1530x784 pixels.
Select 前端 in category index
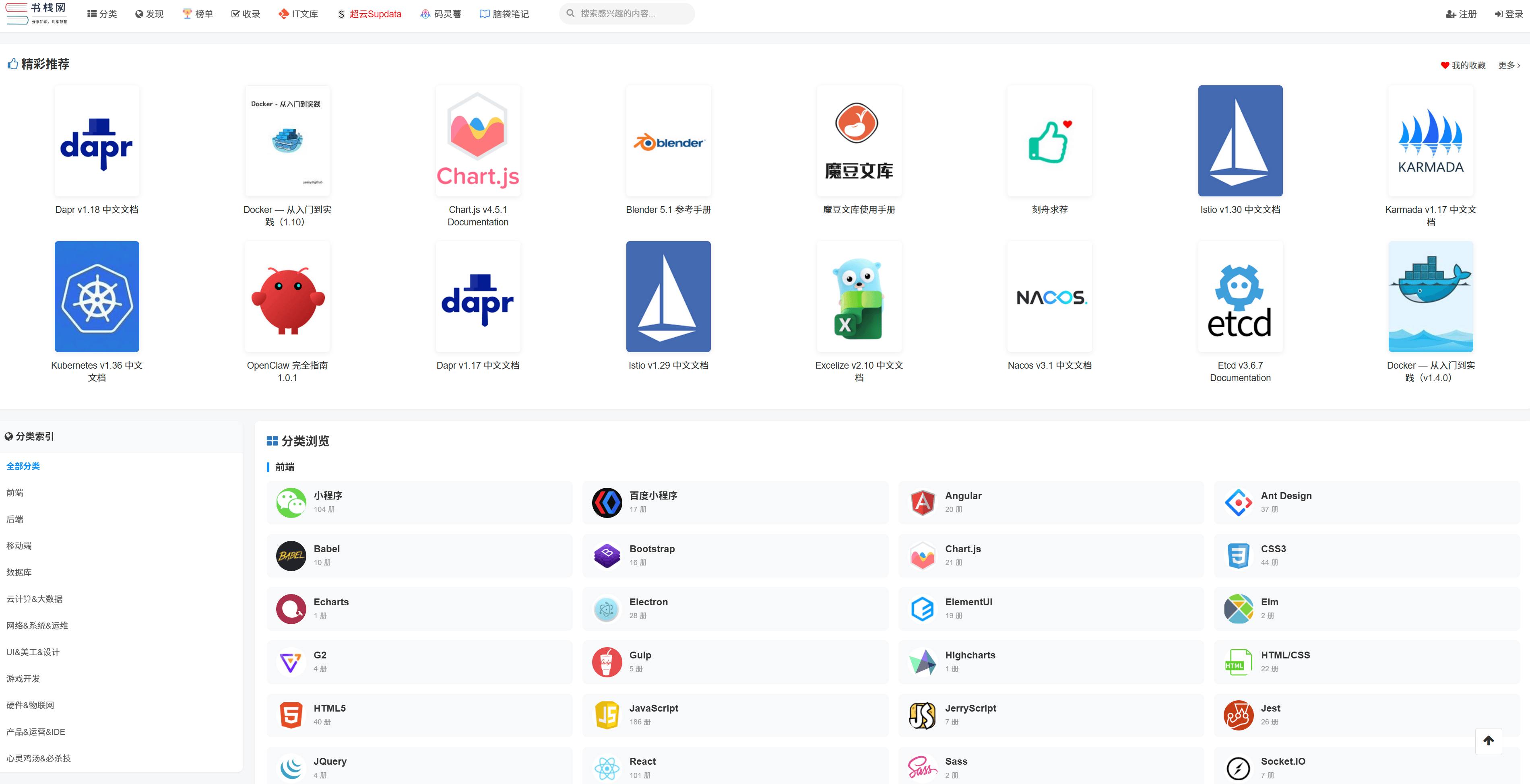tap(15, 493)
